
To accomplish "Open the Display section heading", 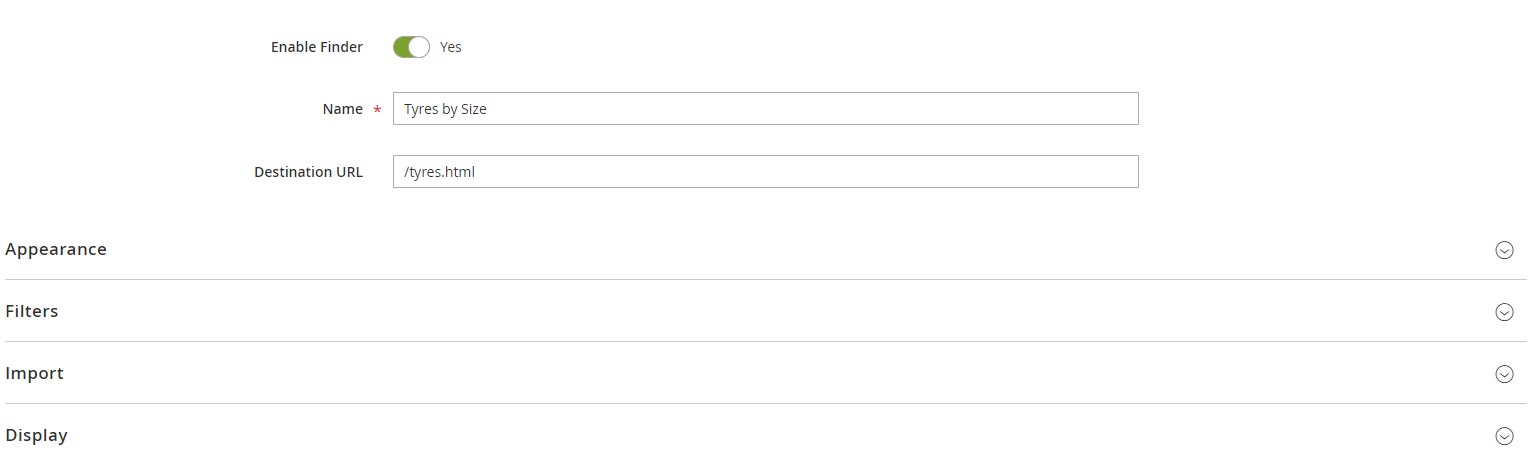I will [x=37, y=435].
